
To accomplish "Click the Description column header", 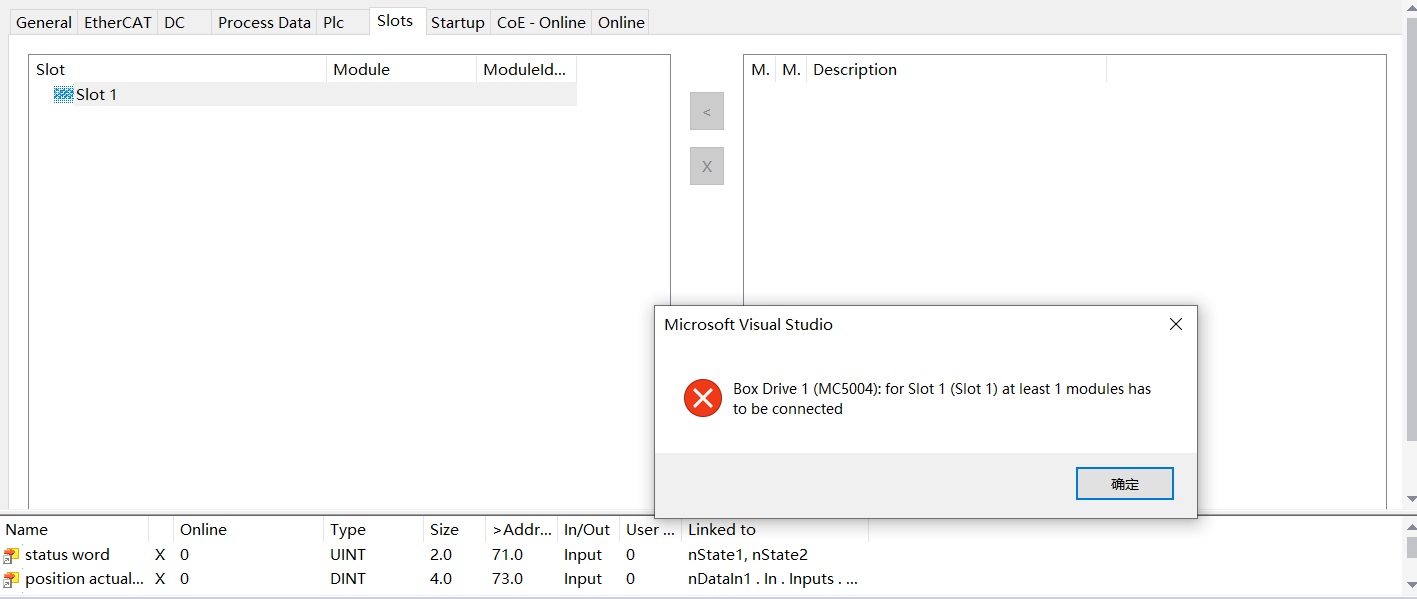I will pos(956,70).
